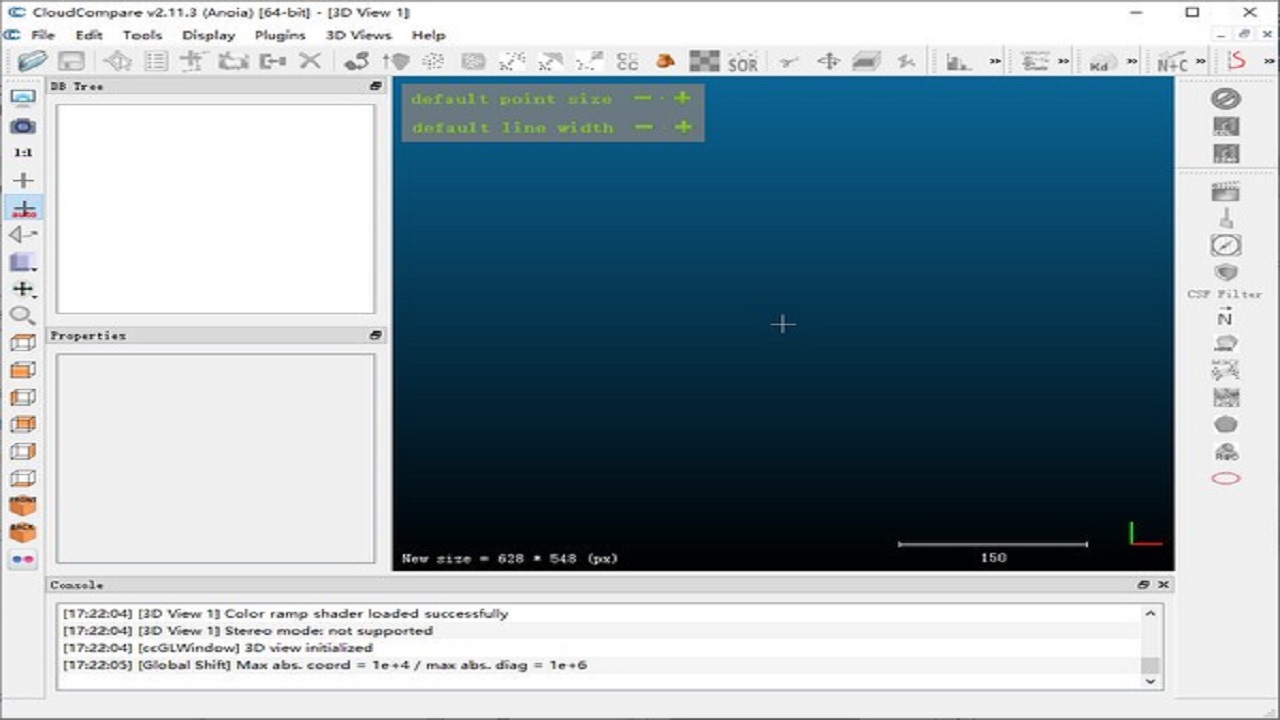
Task: Open the Plugins menu
Action: click(278, 35)
